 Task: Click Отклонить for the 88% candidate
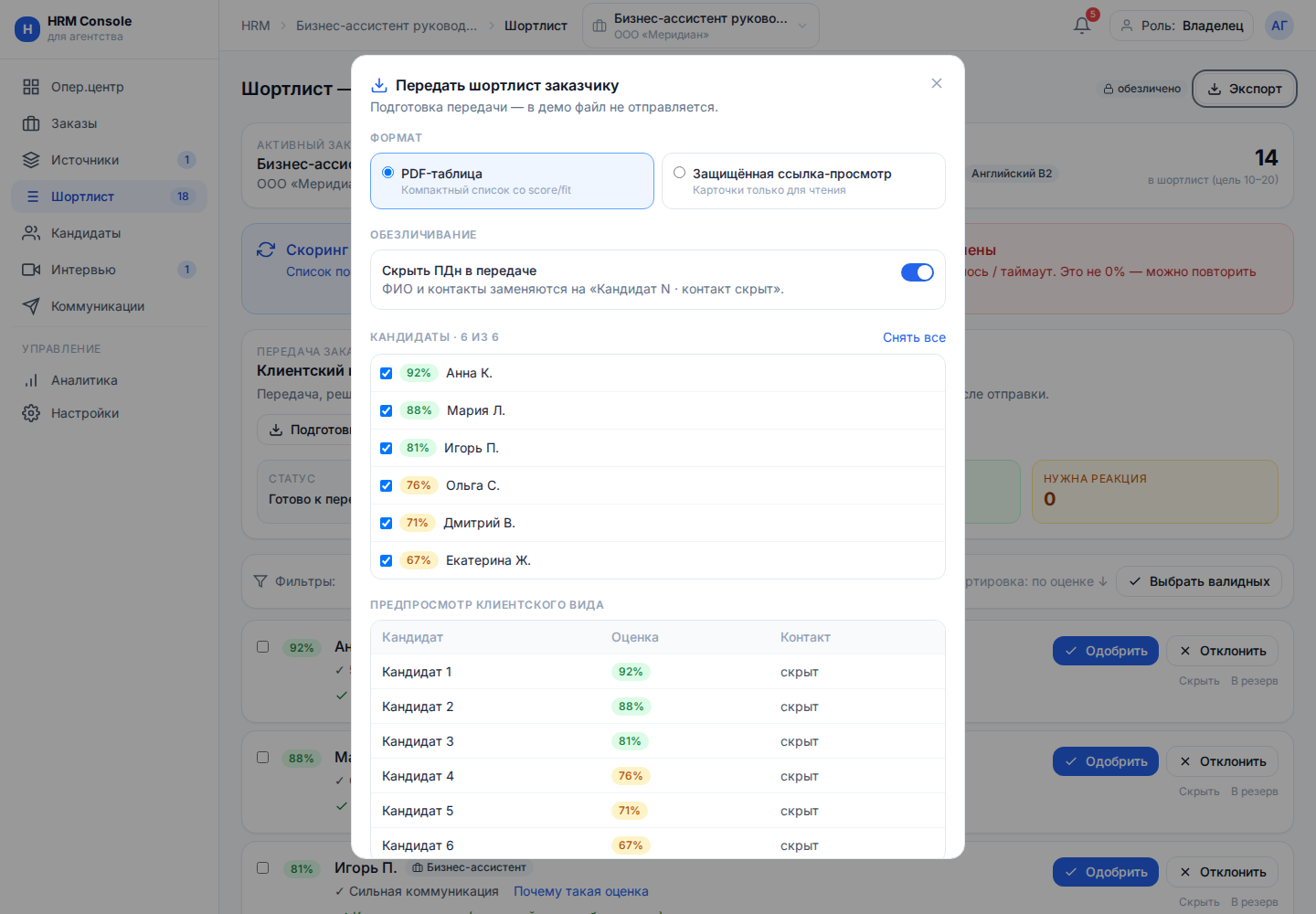(x=1222, y=761)
